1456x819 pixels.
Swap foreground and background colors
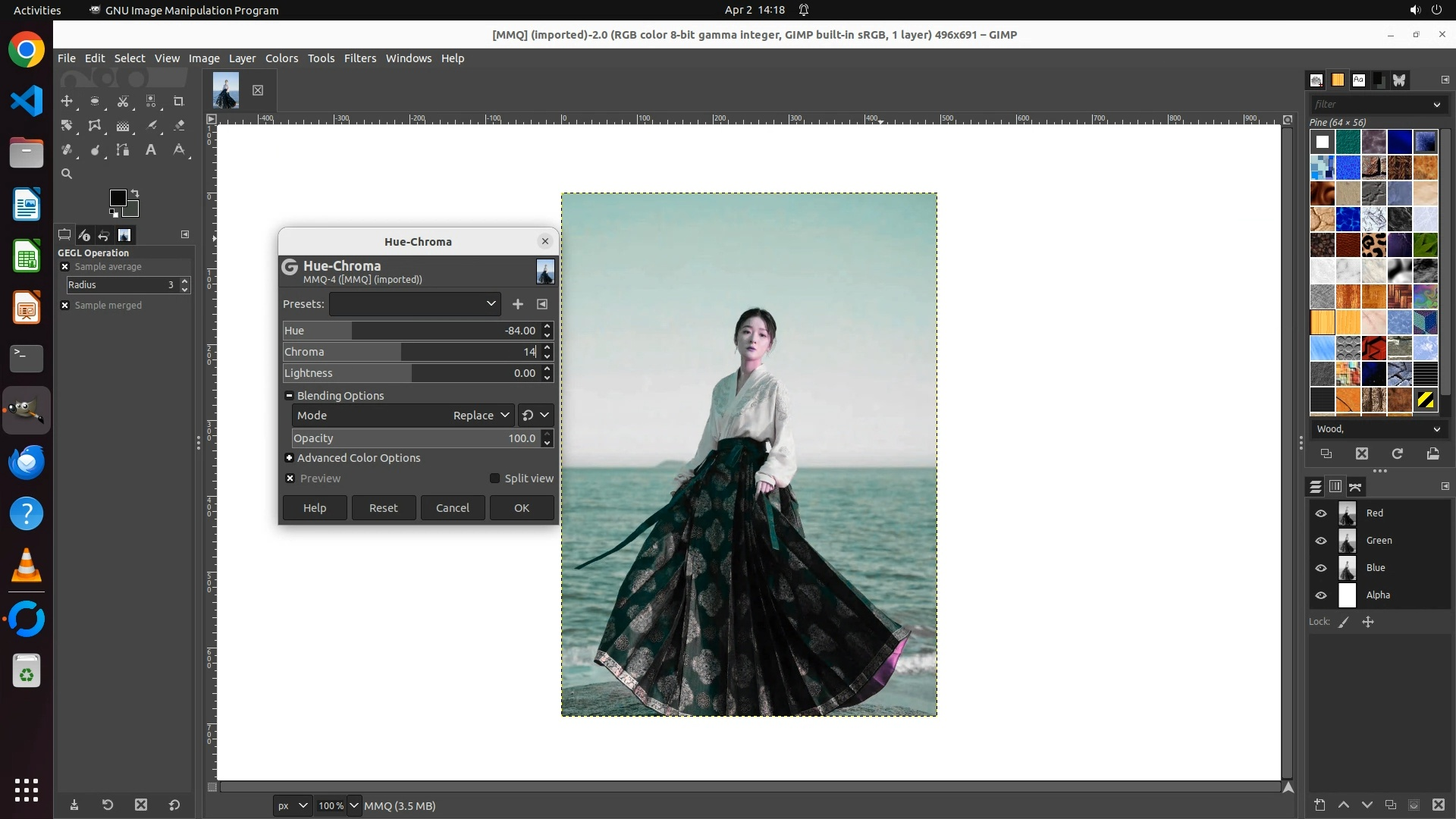pos(135,193)
